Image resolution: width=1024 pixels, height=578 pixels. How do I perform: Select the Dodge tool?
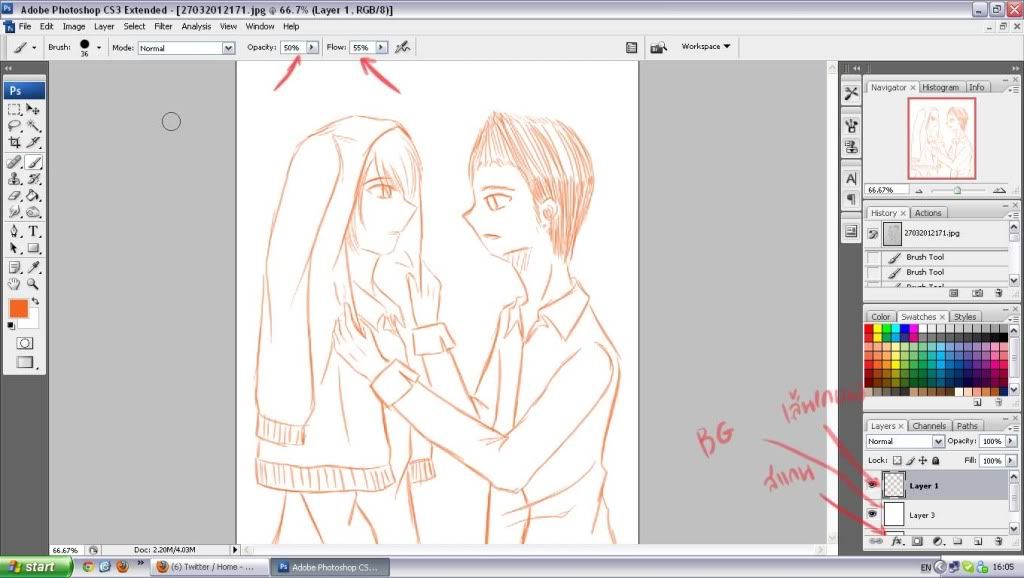pyautogui.click(x=33, y=212)
